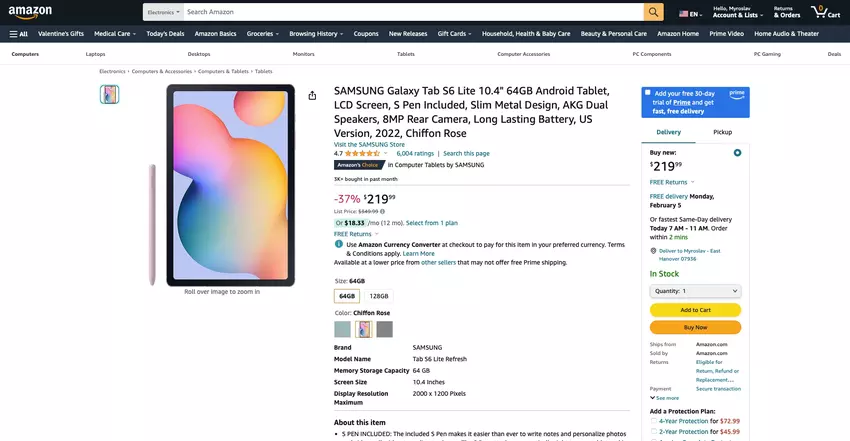Check the free 30-day Prime trial box
This screenshot has height=441, width=850.
pos(647,93)
